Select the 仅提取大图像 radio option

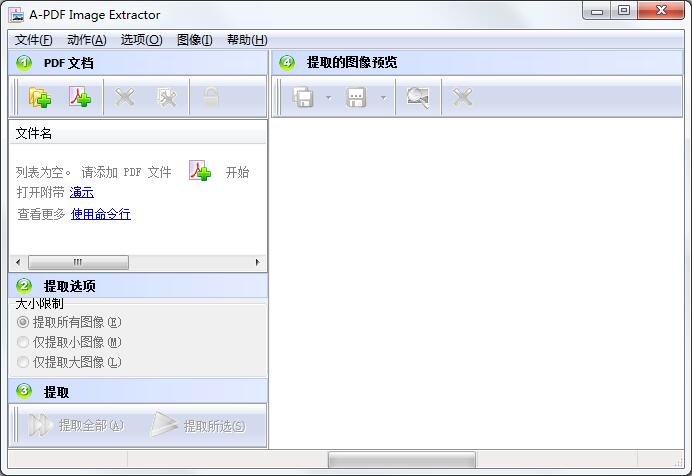click(x=24, y=362)
